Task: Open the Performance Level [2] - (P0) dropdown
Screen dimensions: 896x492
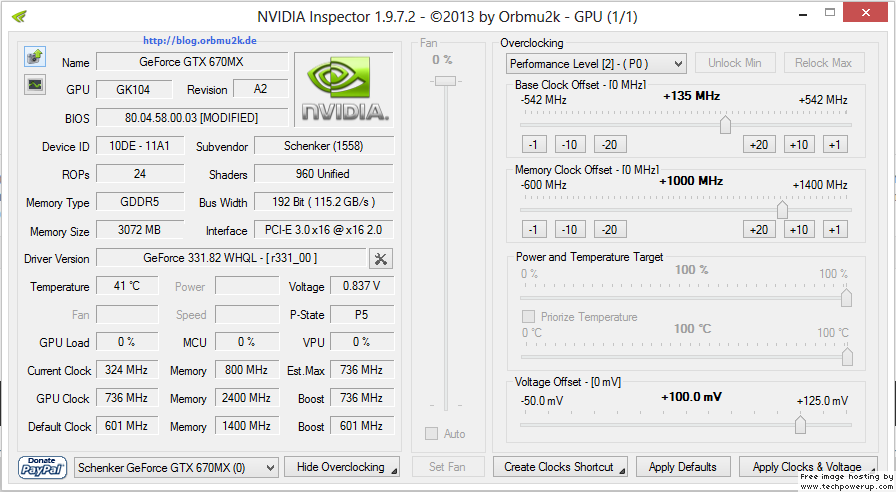Action: click(596, 63)
